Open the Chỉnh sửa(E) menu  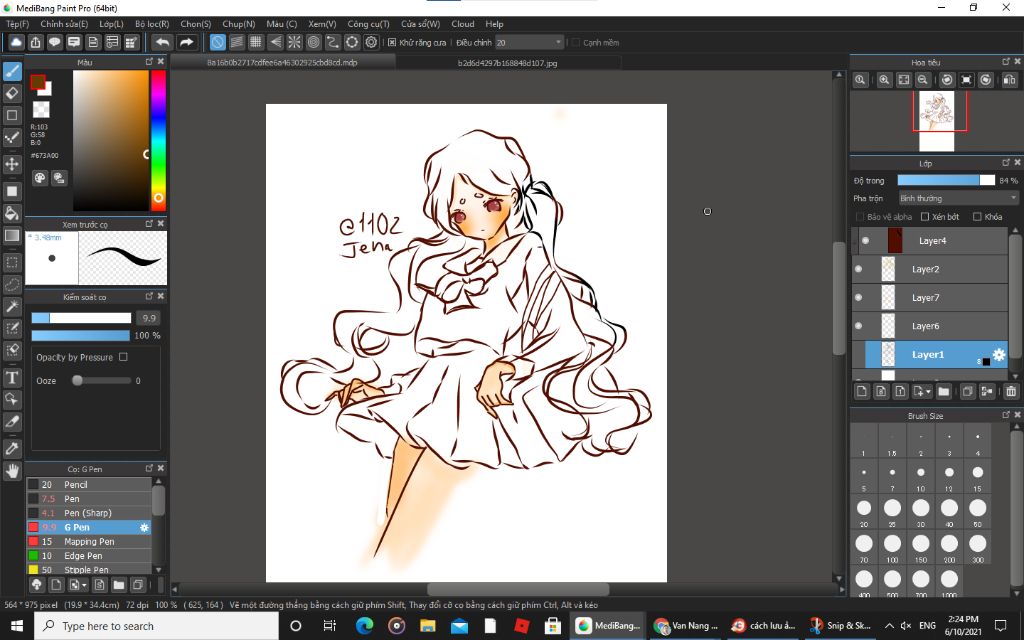point(64,24)
